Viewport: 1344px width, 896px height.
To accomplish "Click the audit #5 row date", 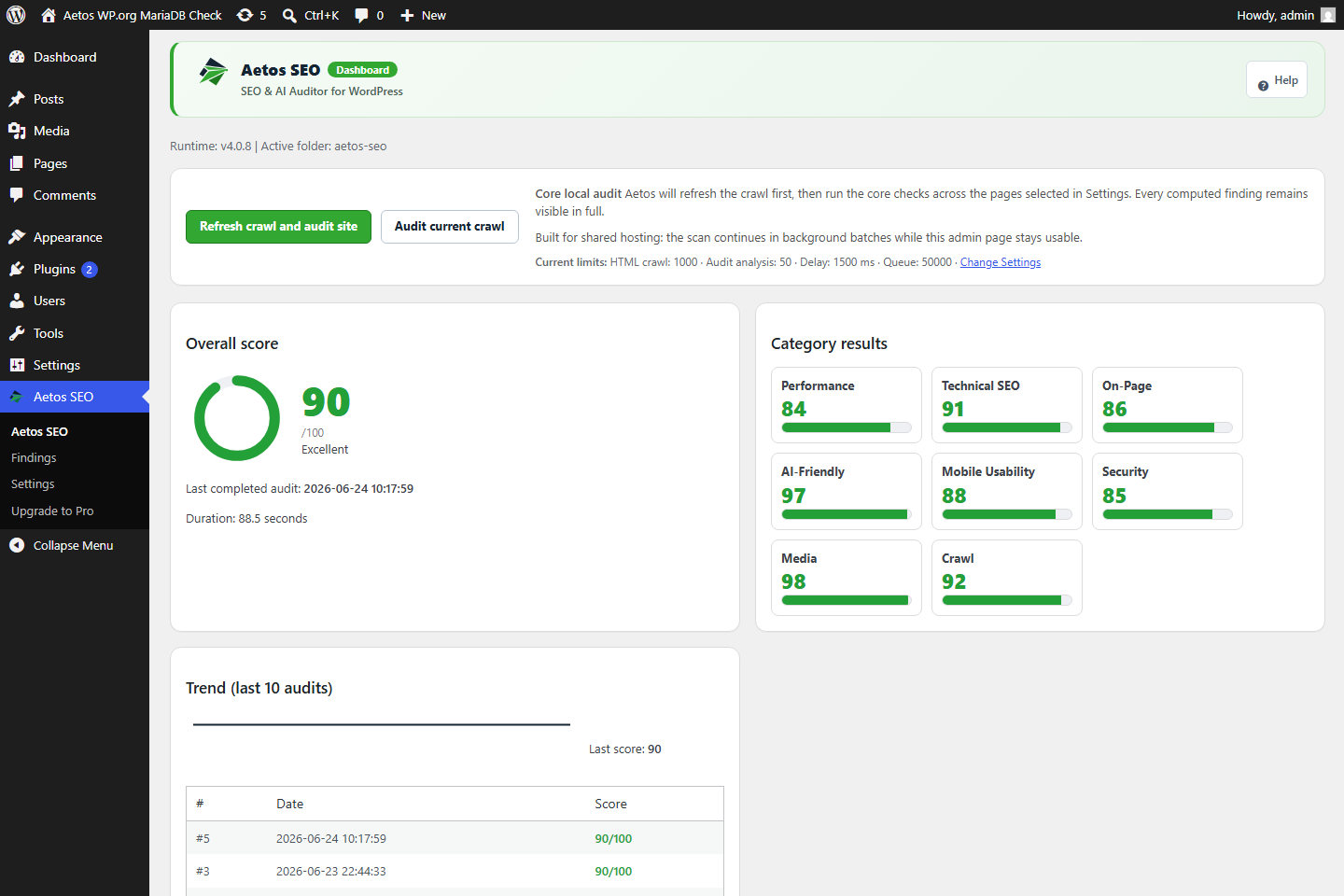I will click(331, 838).
